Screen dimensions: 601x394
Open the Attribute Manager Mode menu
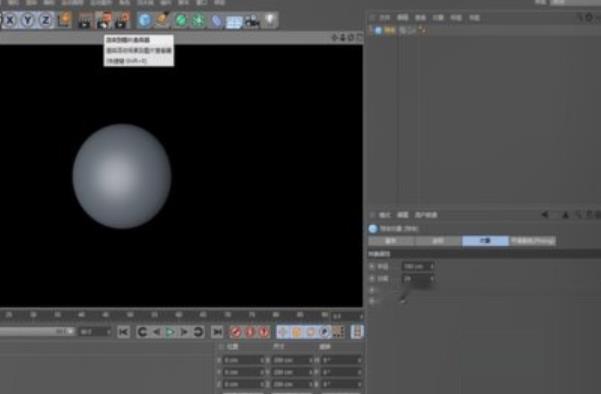tap(384, 215)
